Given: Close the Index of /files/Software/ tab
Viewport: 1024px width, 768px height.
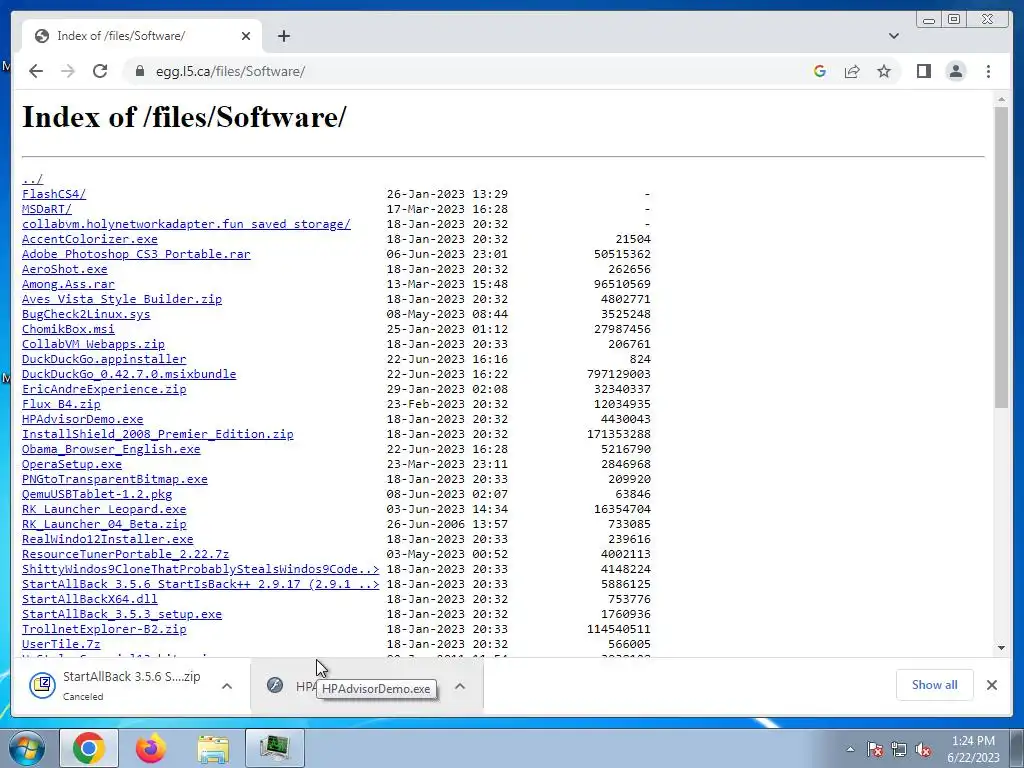Looking at the screenshot, I should click(246, 36).
